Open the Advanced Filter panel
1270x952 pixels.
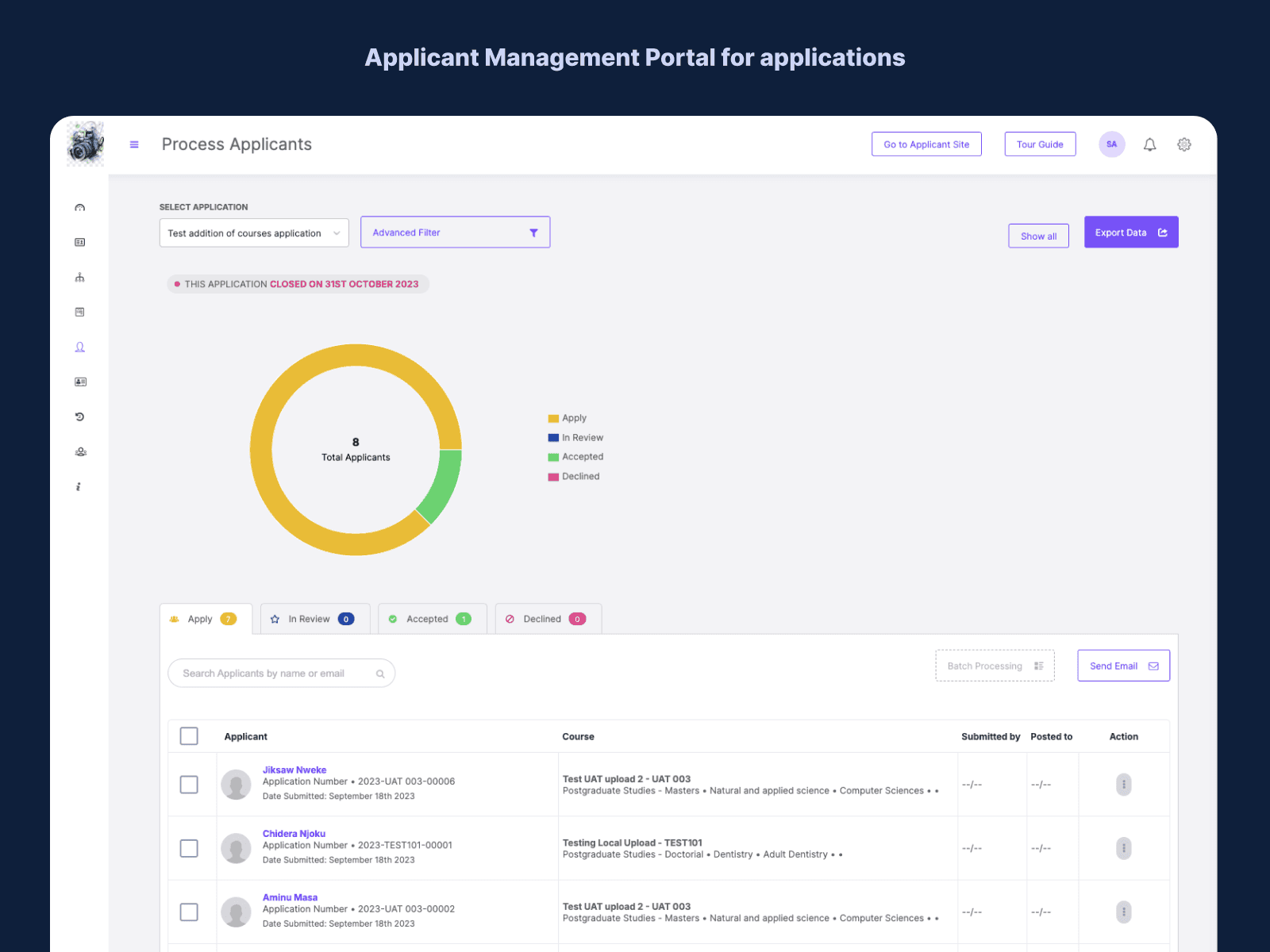point(455,232)
